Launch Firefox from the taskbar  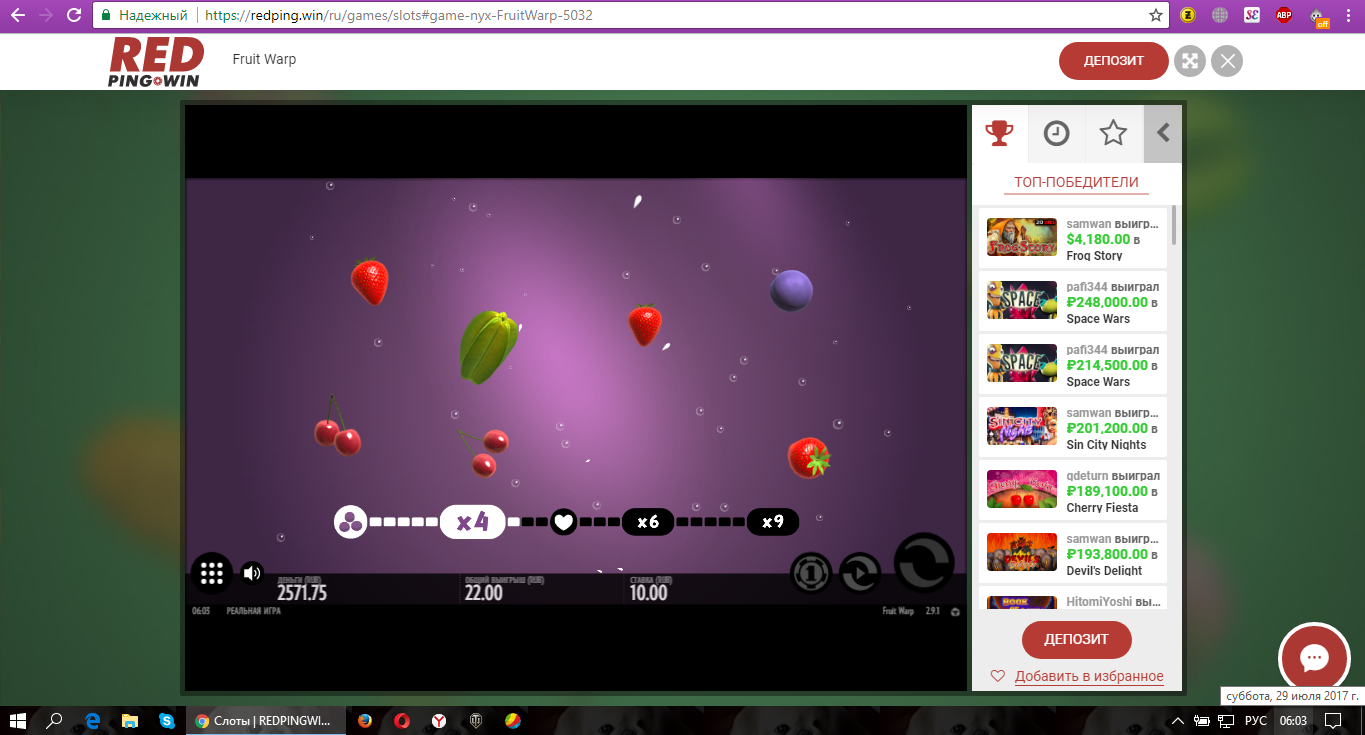(365, 720)
